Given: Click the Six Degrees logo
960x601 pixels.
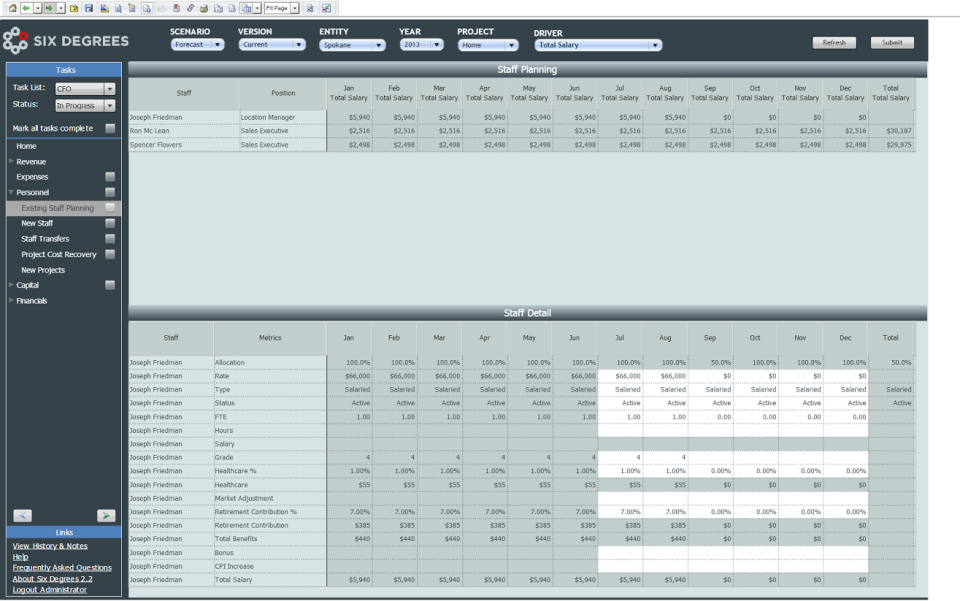Looking at the screenshot, I should (66, 41).
